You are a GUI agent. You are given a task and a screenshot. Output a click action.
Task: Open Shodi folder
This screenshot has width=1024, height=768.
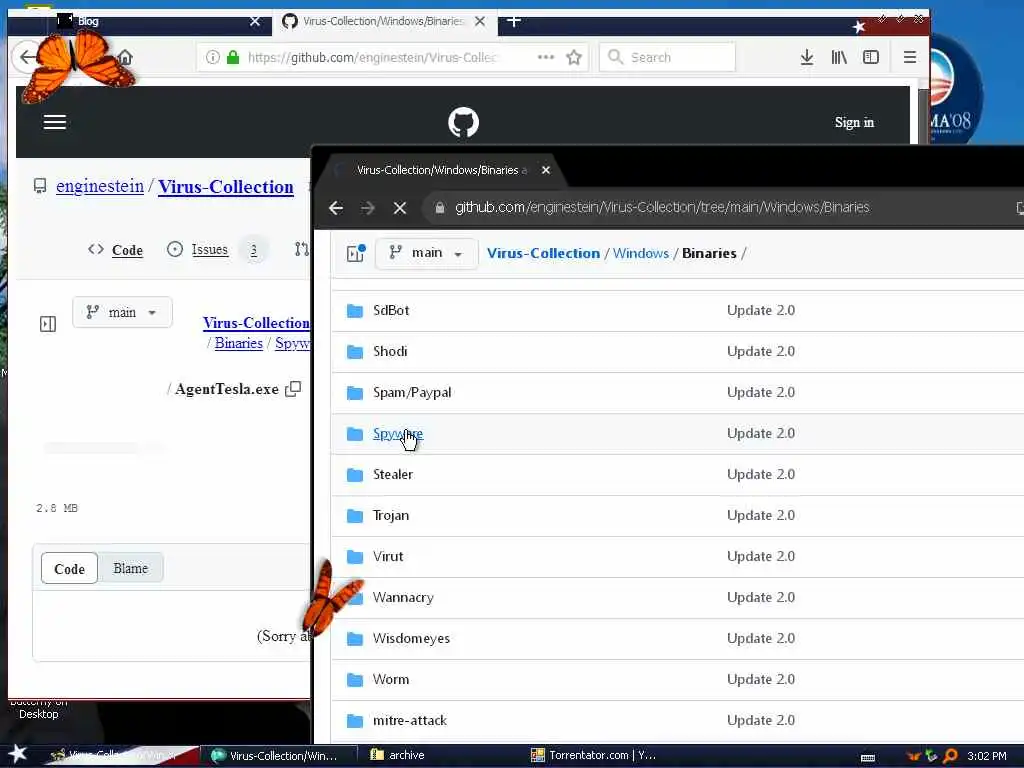(x=390, y=351)
